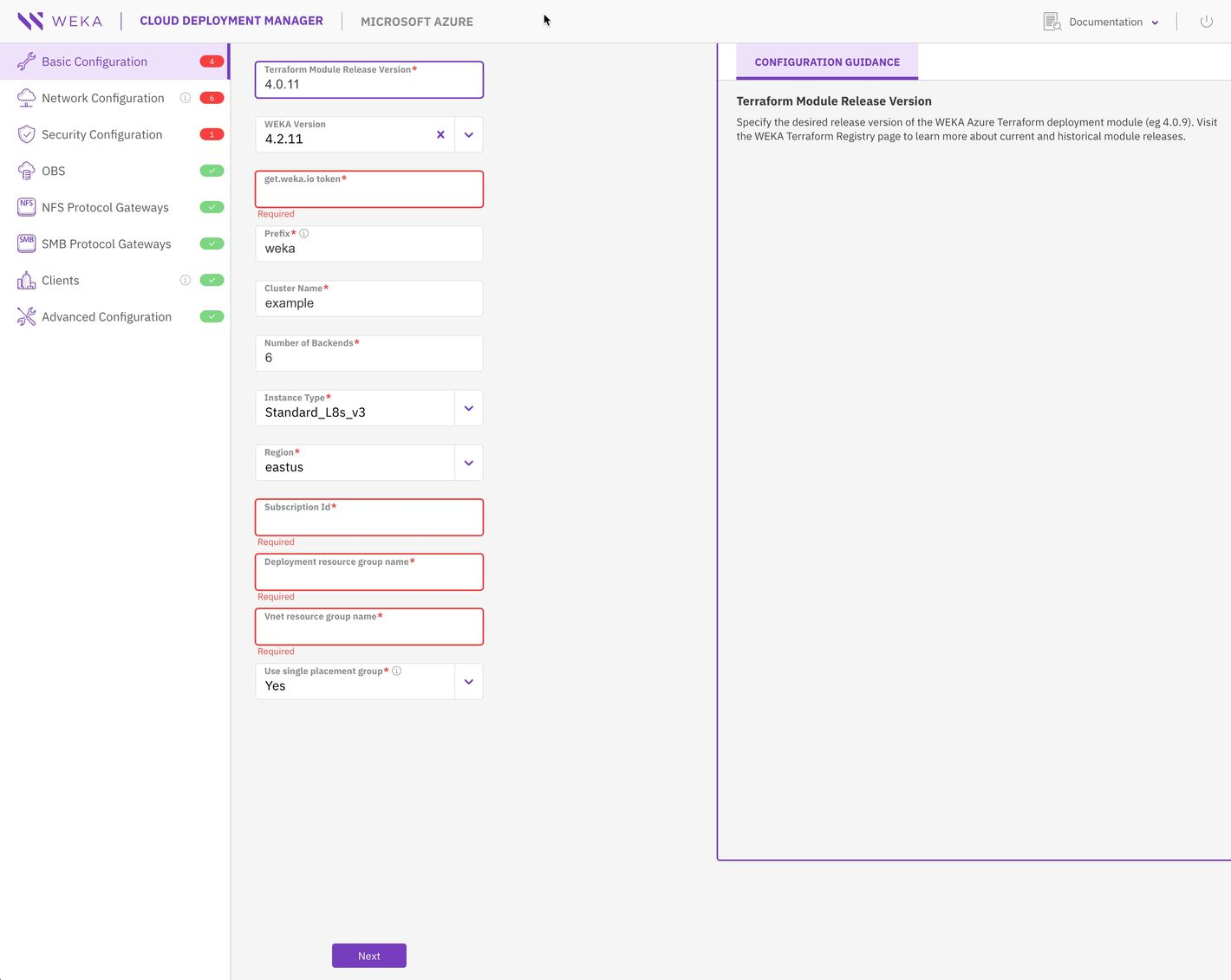Viewport: 1231px width, 980px height.
Task: Open Use single placement group dropdown
Action: click(469, 682)
